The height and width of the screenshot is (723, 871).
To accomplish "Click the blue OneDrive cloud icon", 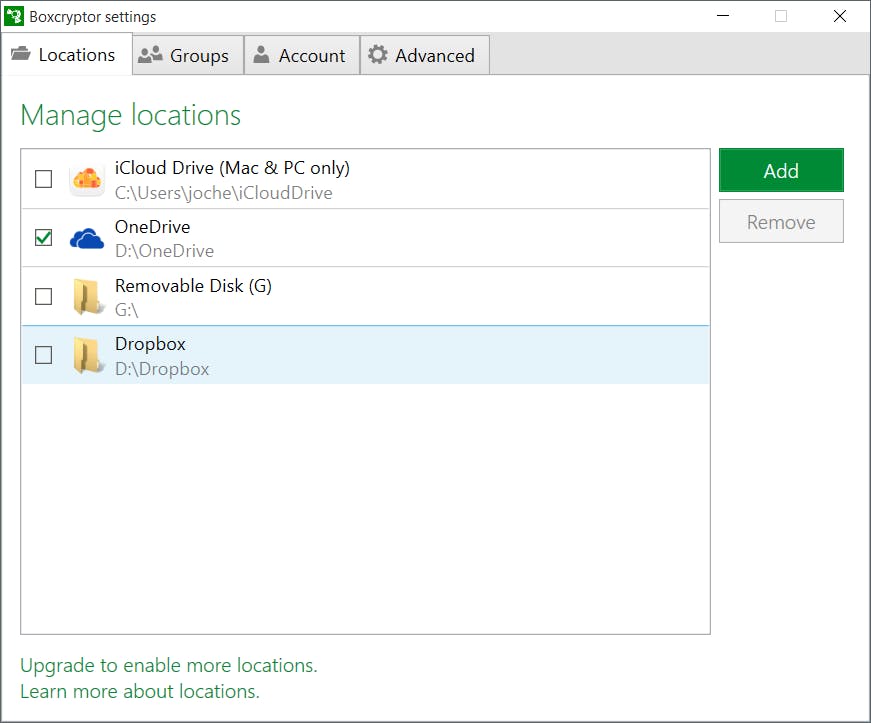I will pos(87,238).
